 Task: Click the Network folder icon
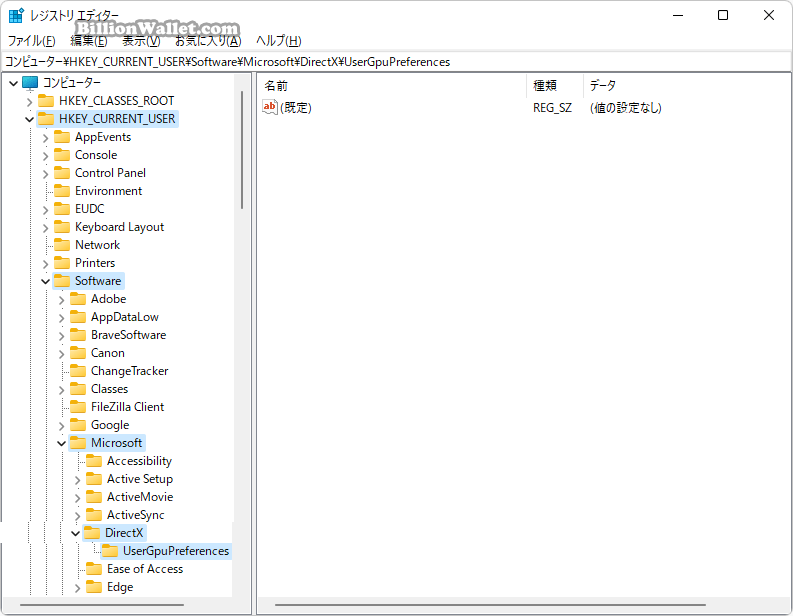(62, 245)
